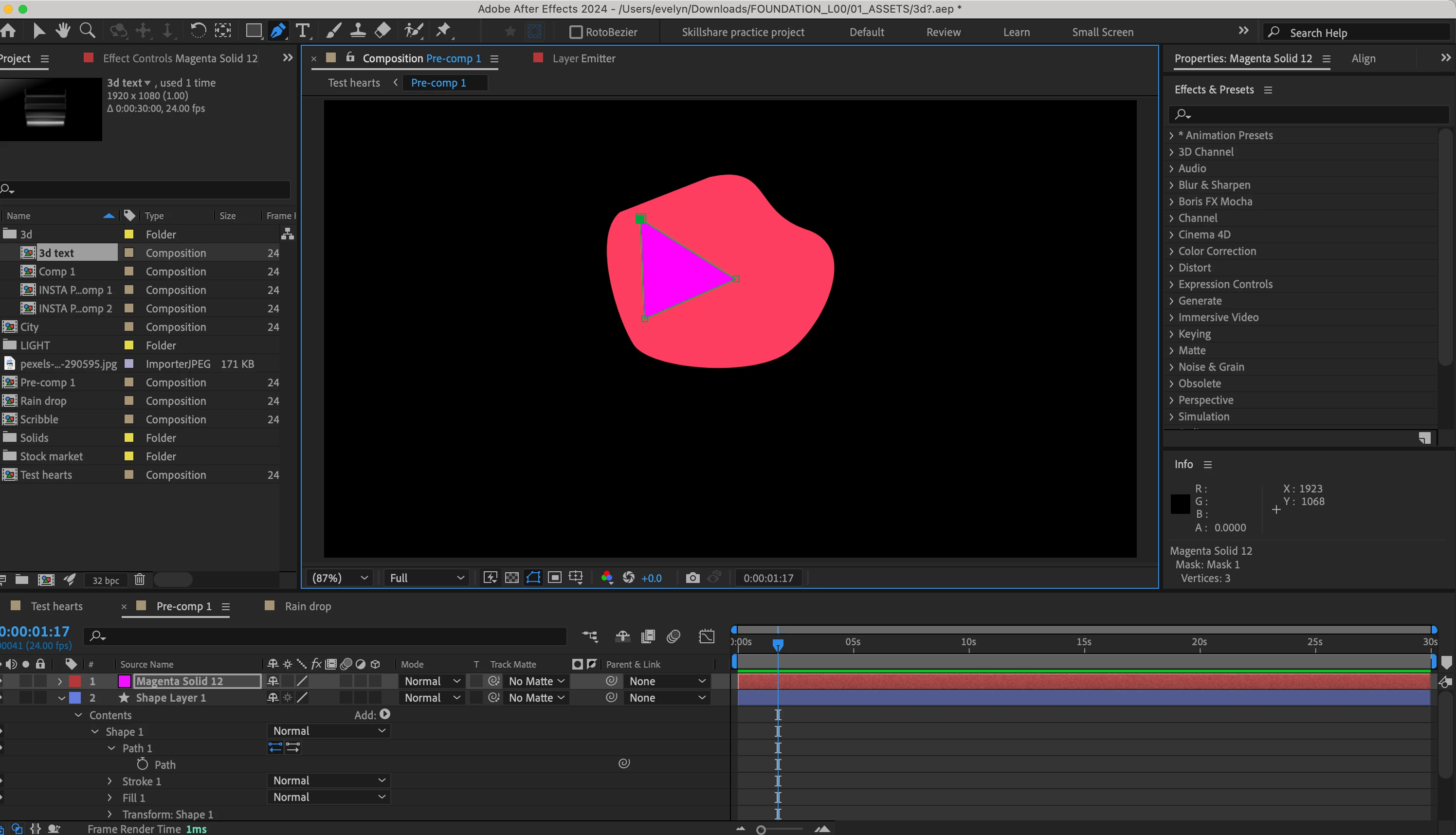
Task: Select the Zoom magnifier tool
Action: click(x=87, y=30)
